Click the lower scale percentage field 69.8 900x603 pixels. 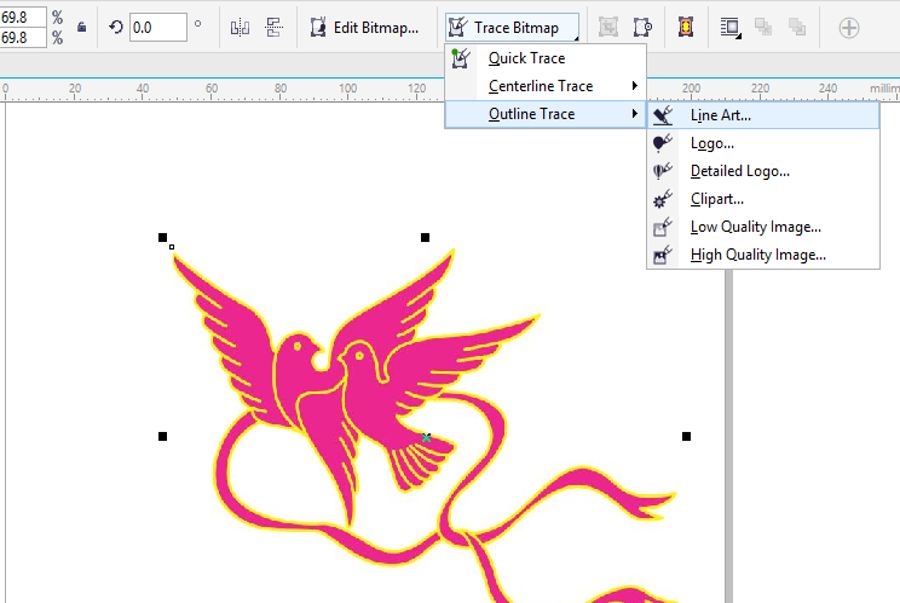[22, 37]
